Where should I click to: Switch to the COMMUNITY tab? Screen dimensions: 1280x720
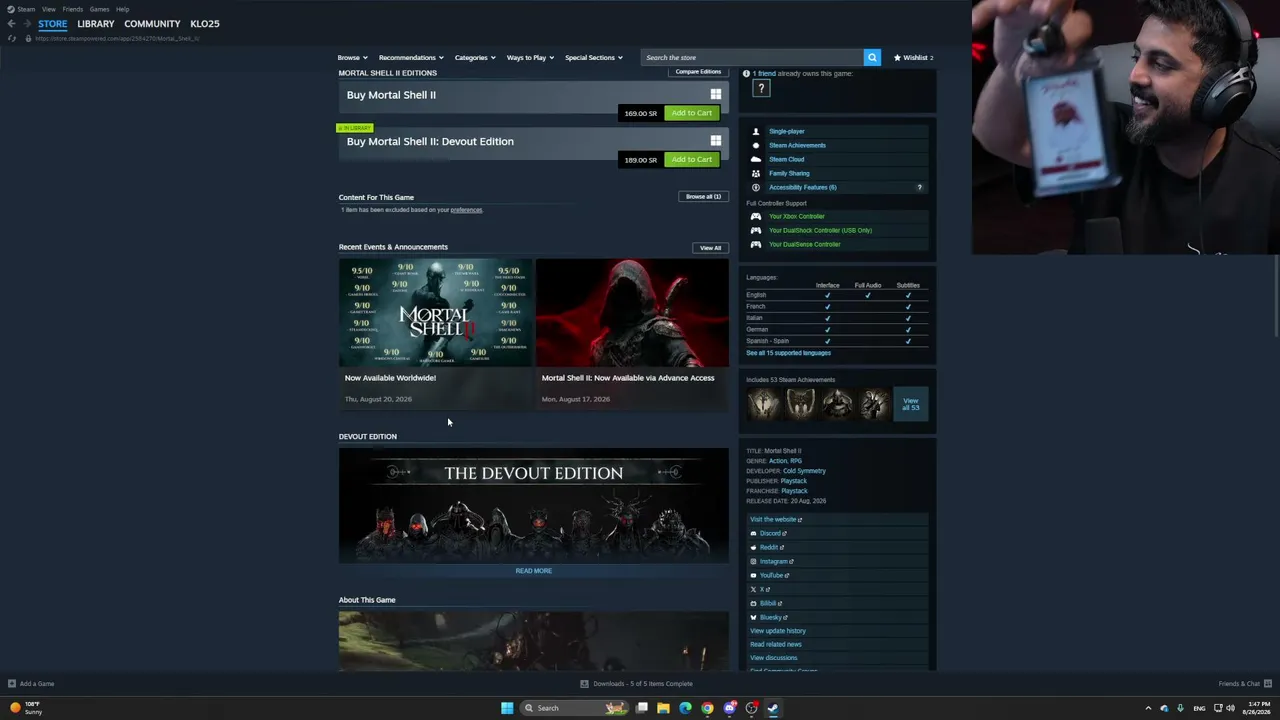click(152, 24)
